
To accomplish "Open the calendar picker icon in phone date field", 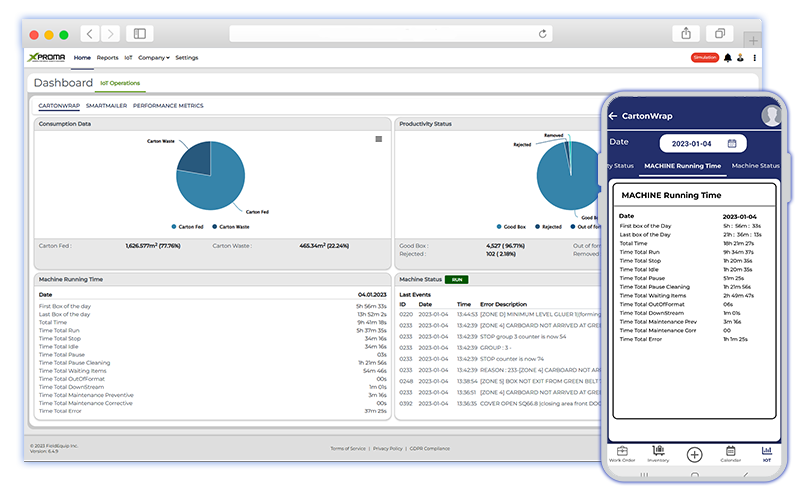I will 732,143.
